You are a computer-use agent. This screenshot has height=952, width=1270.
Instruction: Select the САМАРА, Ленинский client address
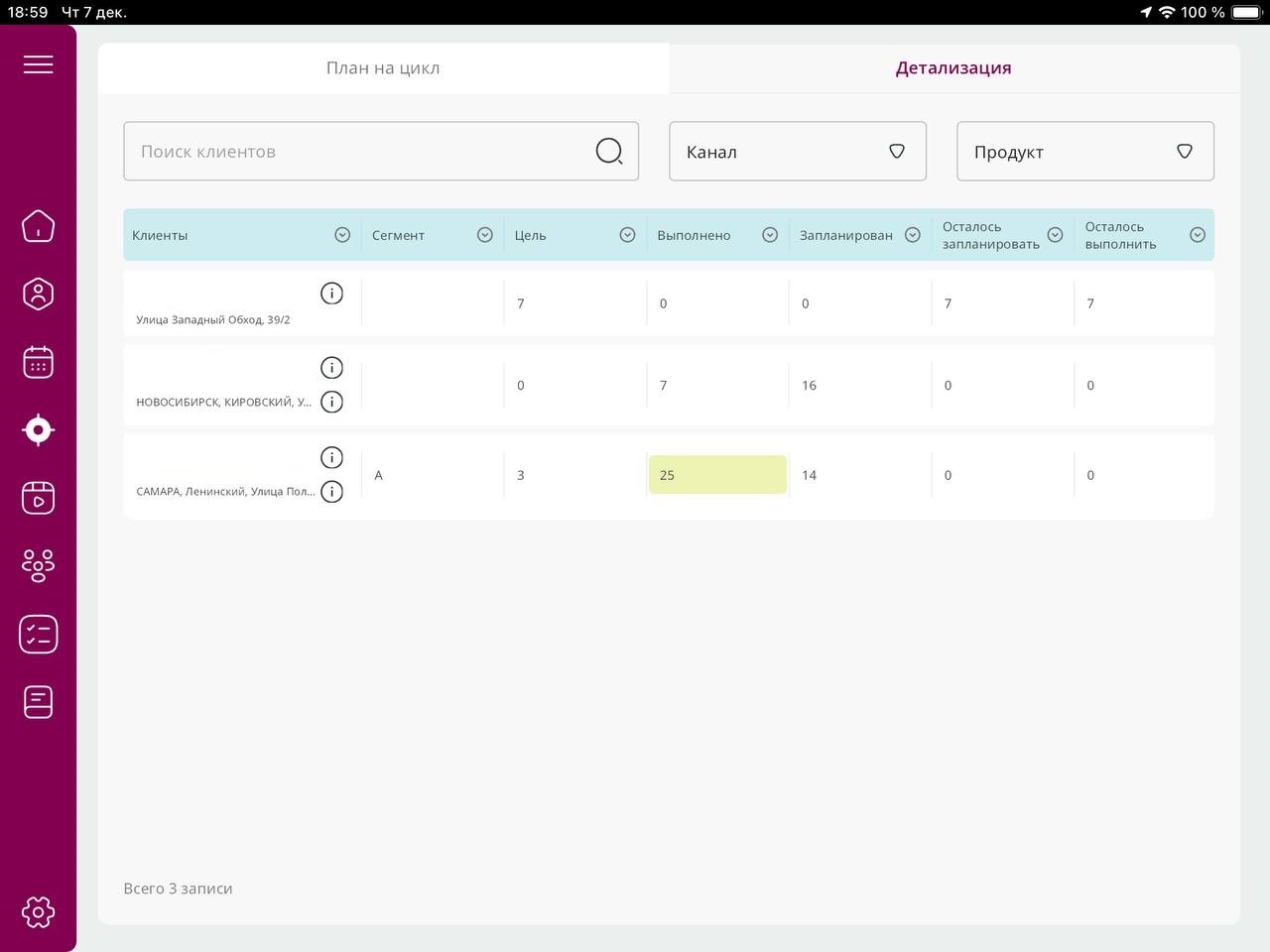tap(225, 492)
